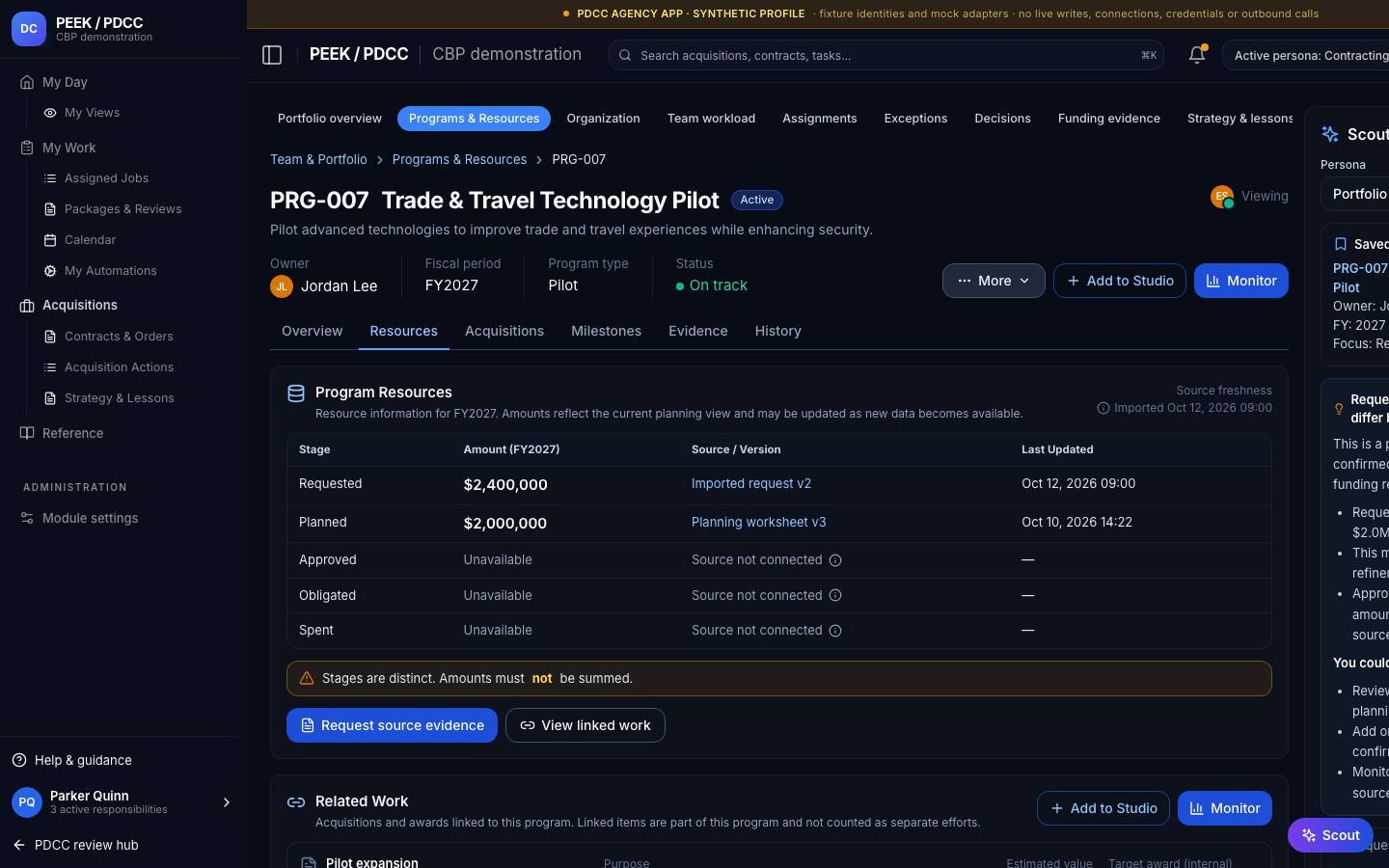Open the Active persona selector
The image size is (1389, 868).
(x=1306, y=55)
